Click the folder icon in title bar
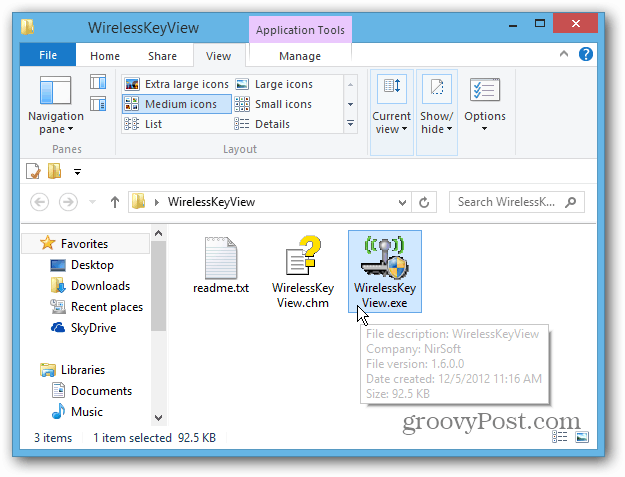Screen dimensions: 625x477 click(27, 27)
